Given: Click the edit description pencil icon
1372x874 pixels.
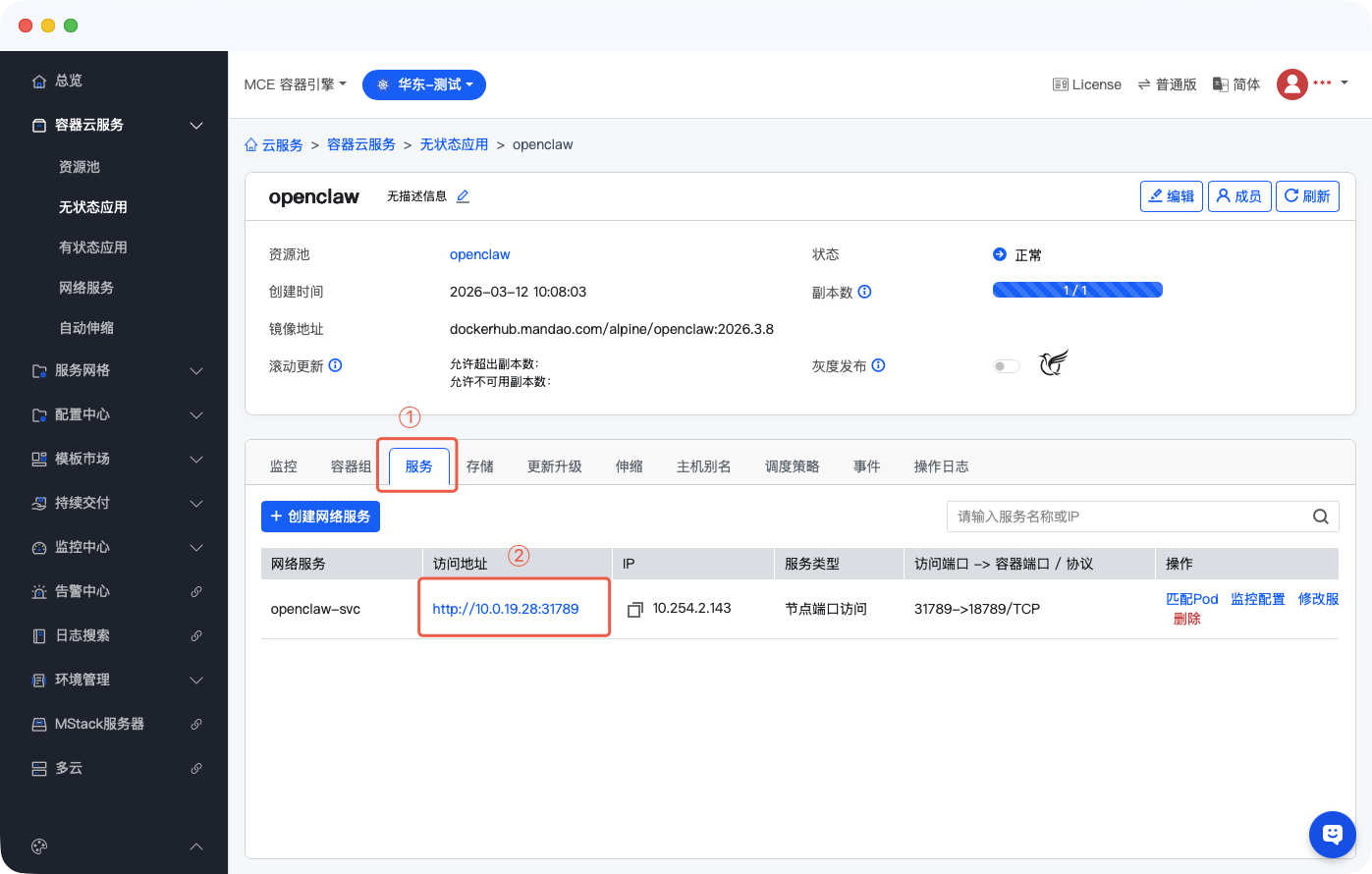Looking at the screenshot, I should pyautogui.click(x=463, y=196).
